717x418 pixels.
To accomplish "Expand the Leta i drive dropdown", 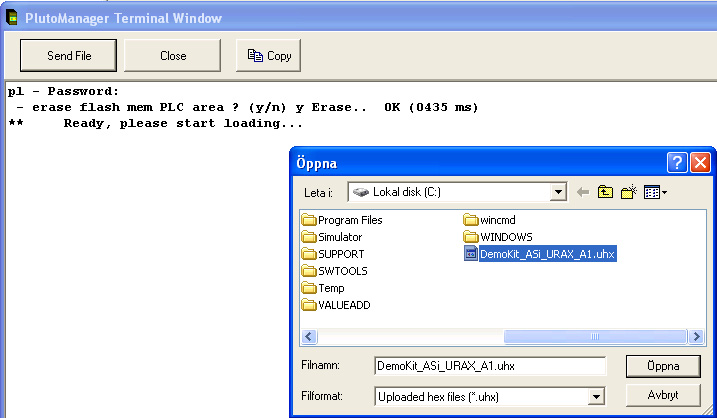I will tap(558, 192).
